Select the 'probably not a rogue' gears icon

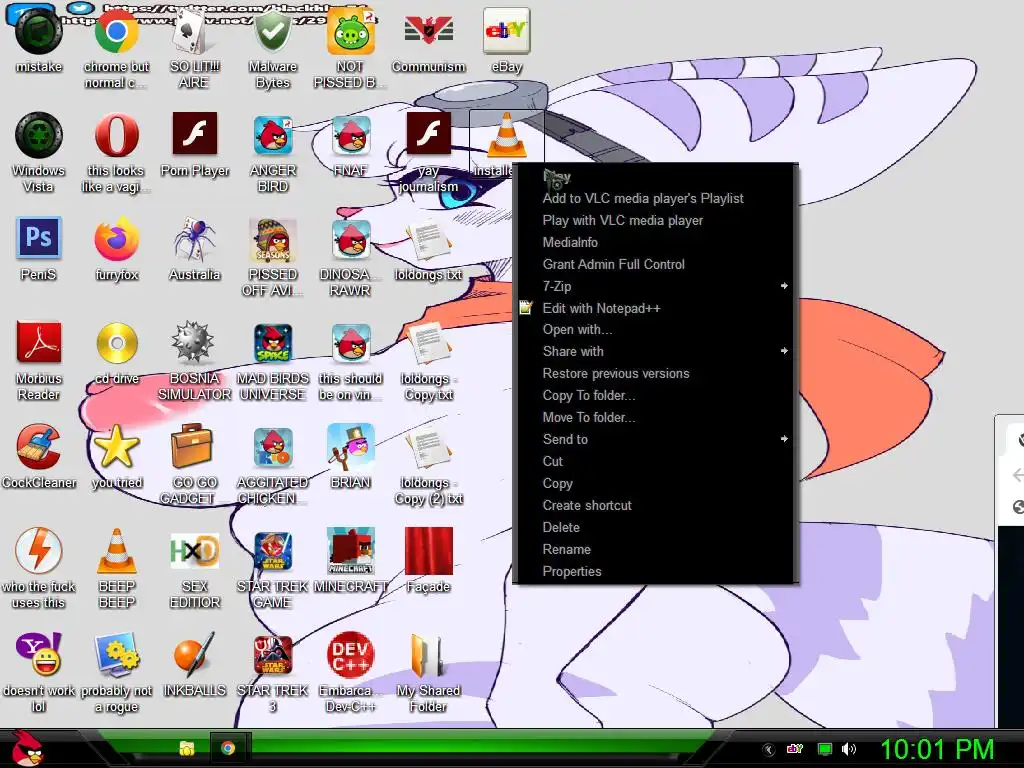click(116, 654)
